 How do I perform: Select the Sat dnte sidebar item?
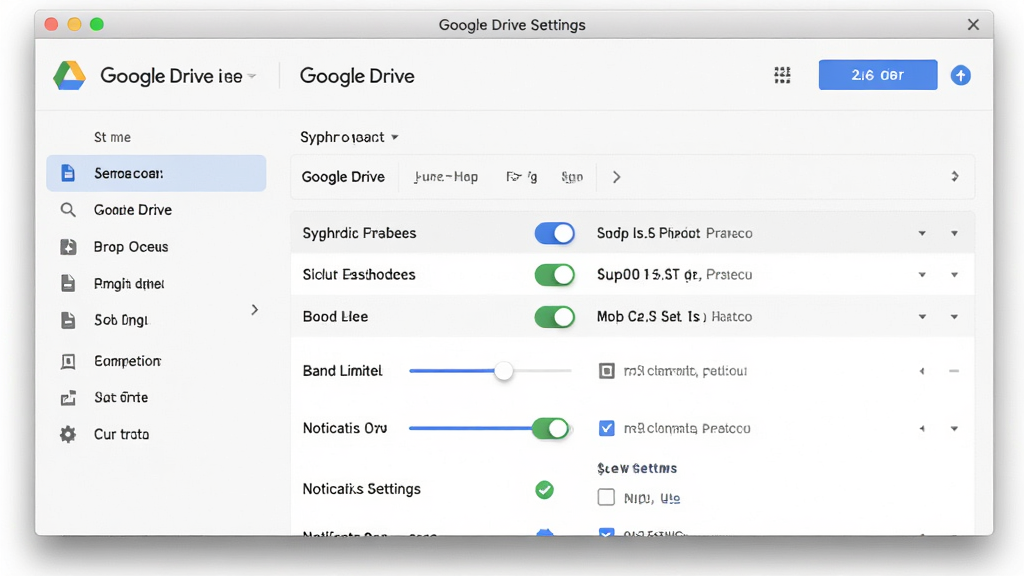pos(156,398)
